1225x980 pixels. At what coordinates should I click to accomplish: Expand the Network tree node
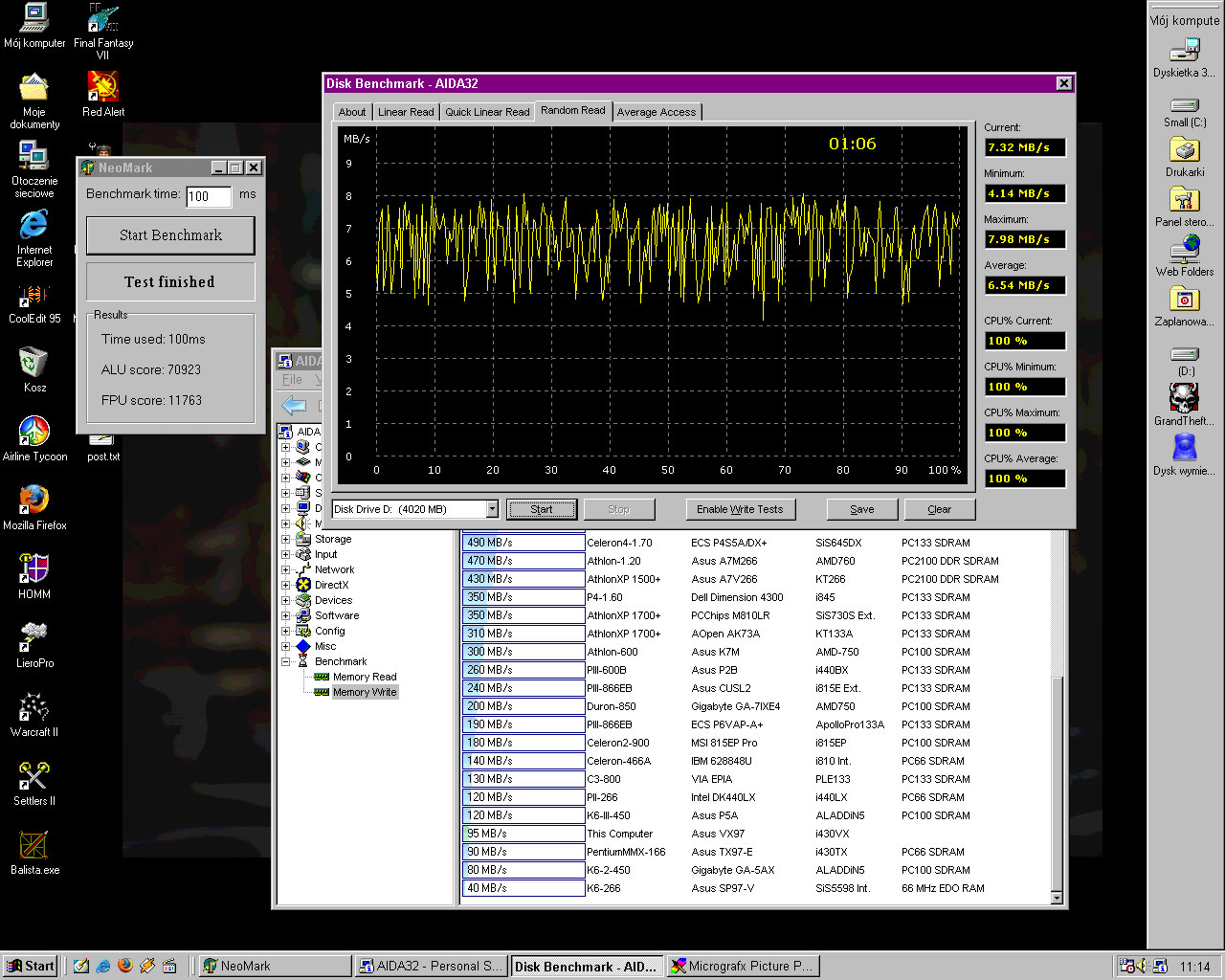(x=285, y=569)
